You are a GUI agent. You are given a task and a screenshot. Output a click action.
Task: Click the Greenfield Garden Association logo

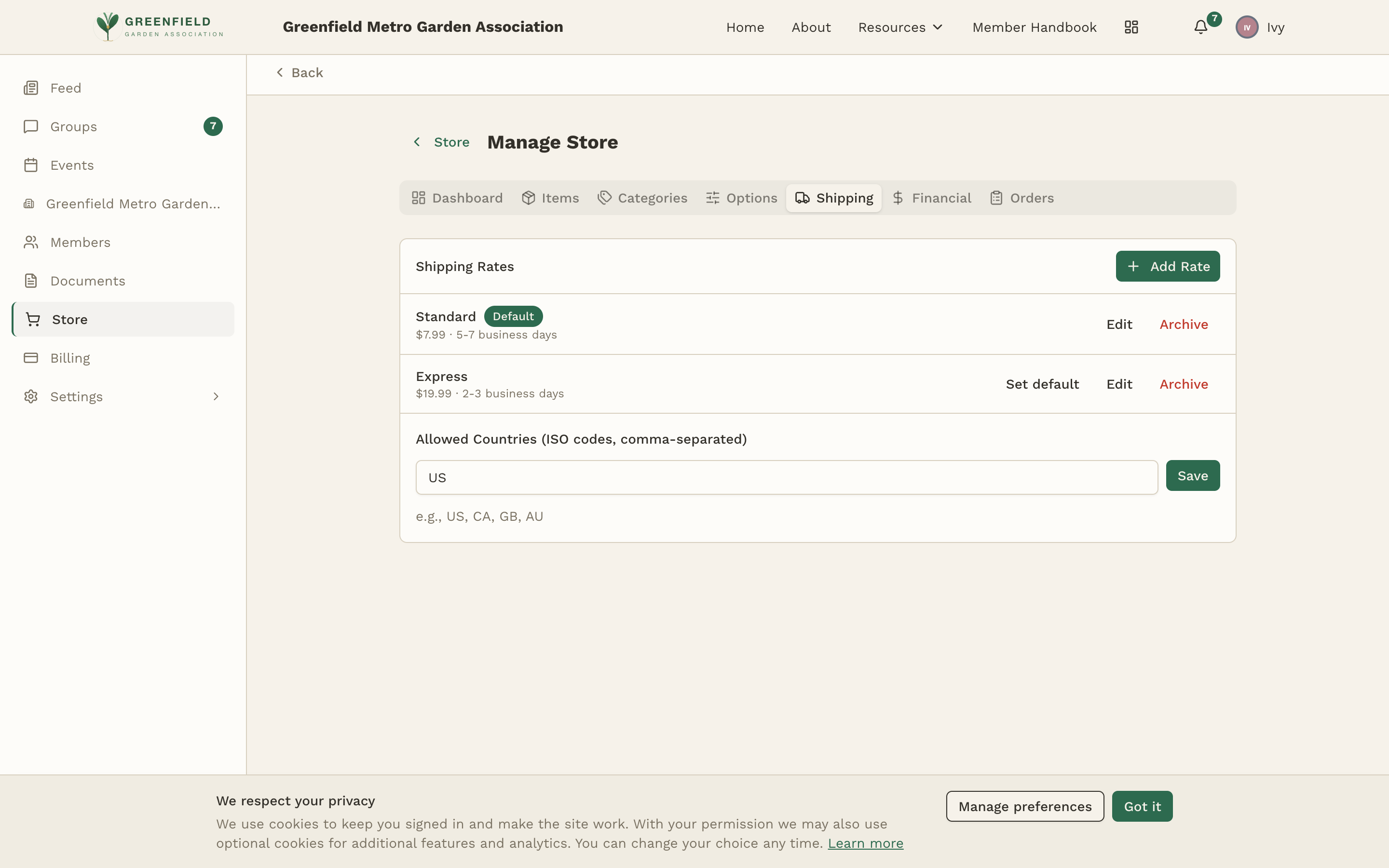159,27
